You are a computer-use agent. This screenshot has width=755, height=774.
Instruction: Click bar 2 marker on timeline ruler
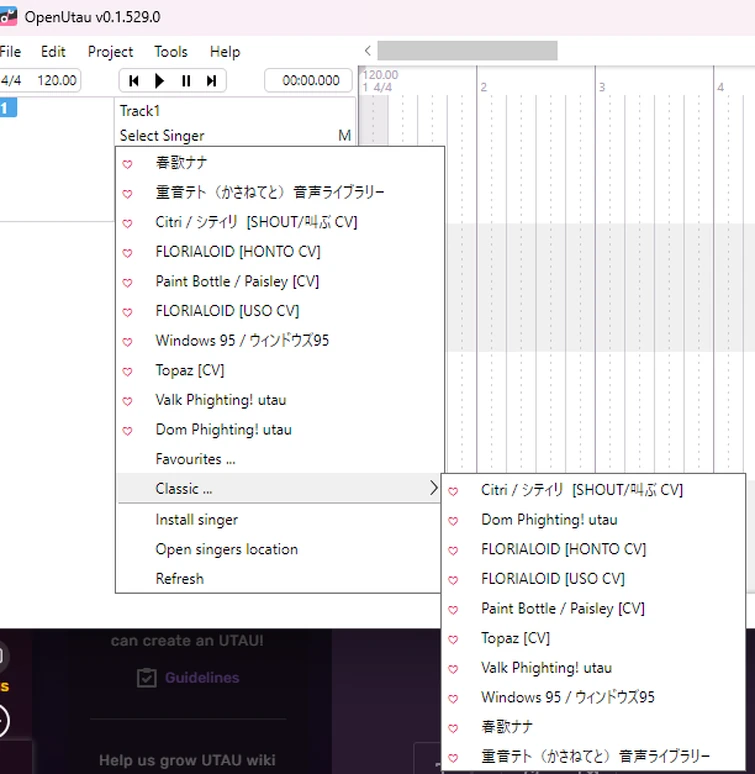484,87
